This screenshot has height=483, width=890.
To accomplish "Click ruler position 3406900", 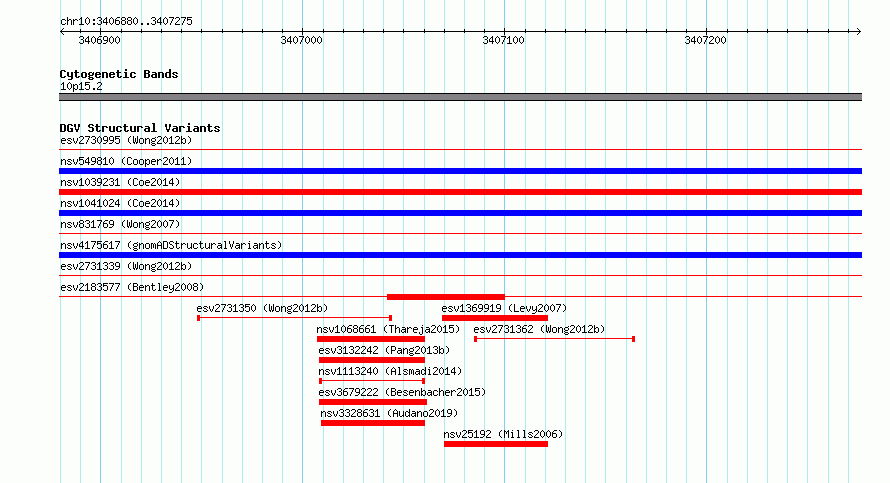I will point(99,40).
